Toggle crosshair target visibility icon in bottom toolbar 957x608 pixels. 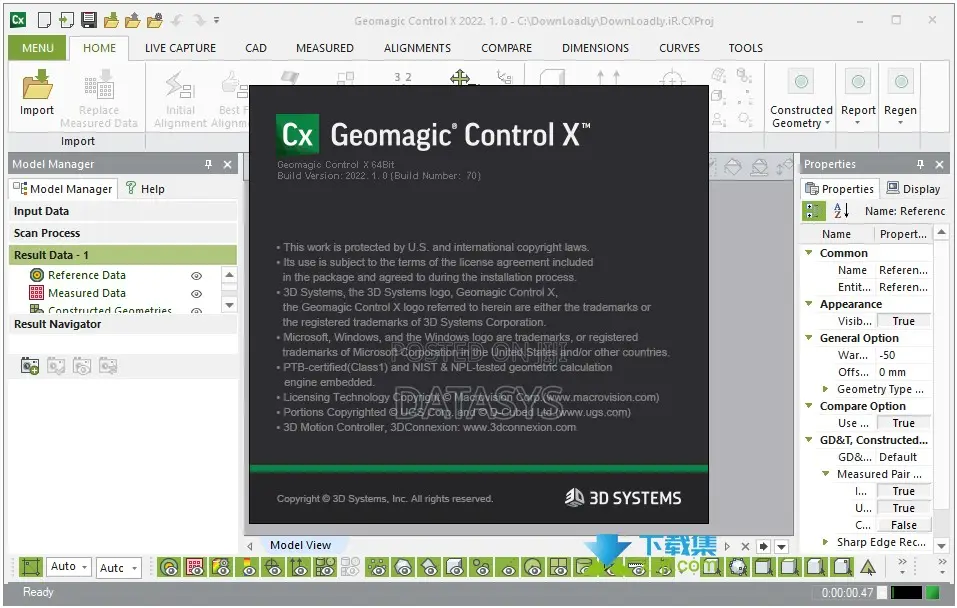(273, 567)
